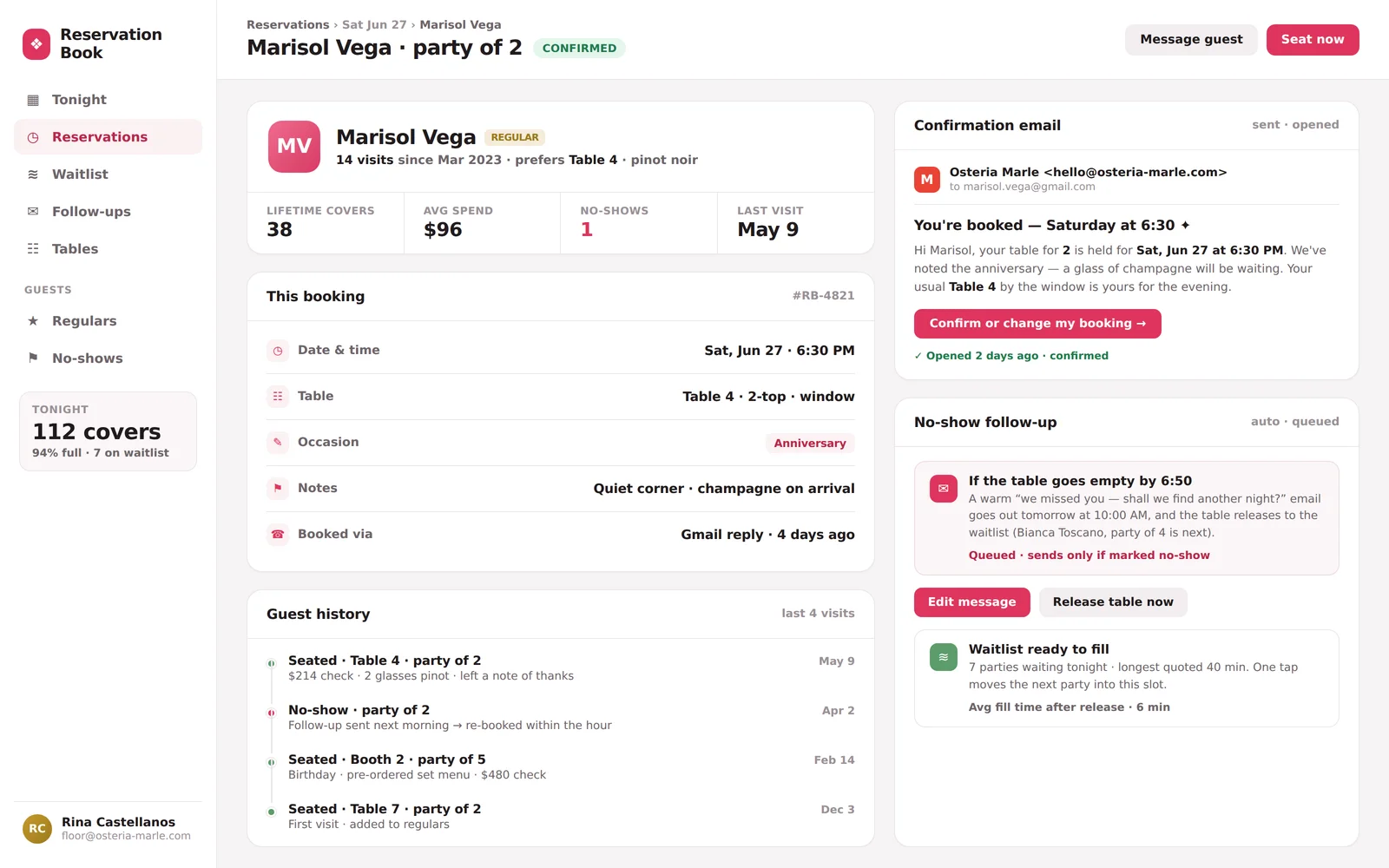Click 'Seated · Table 7 · party of 2' entry
Screen dimensions: 1389x868
tap(385, 809)
